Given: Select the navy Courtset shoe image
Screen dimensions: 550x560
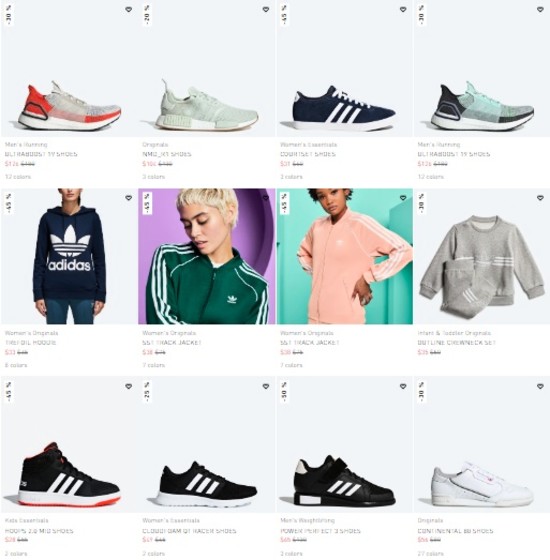Looking at the screenshot, I should pyautogui.click(x=344, y=69).
